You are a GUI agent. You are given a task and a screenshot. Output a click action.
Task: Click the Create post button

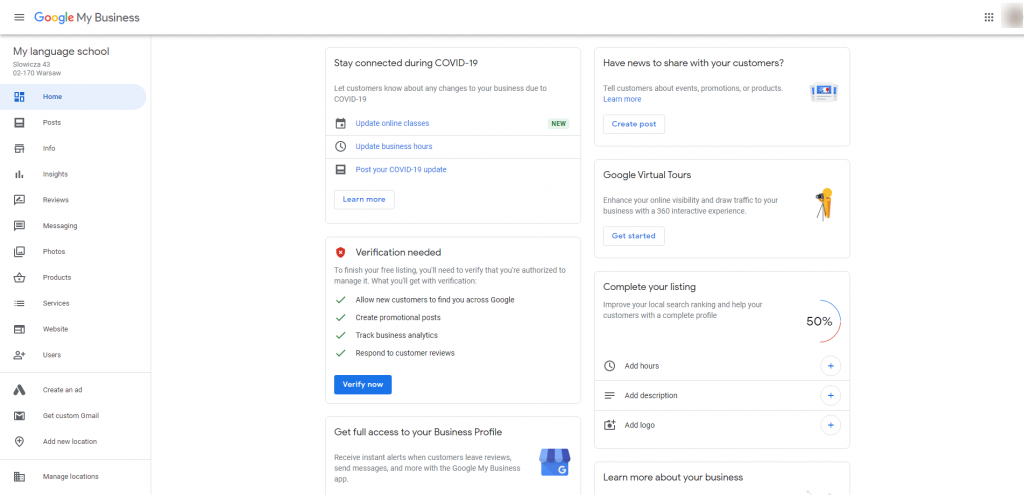click(633, 124)
